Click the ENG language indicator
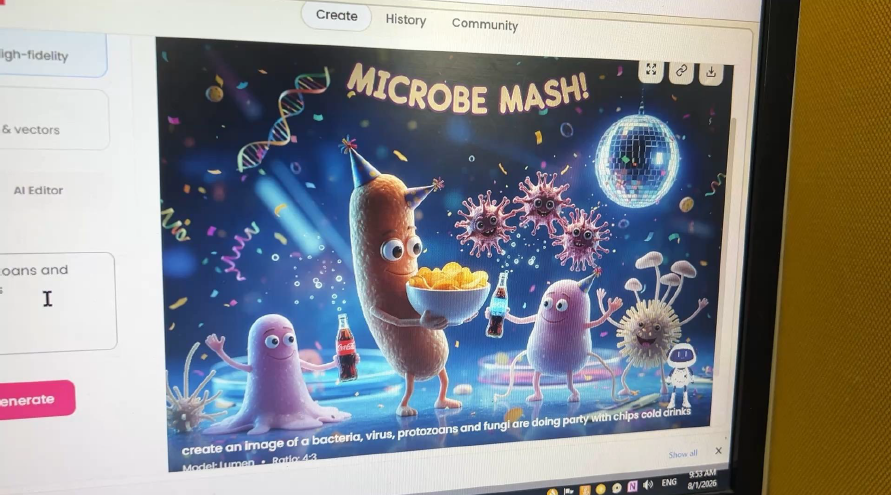 click(x=669, y=482)
